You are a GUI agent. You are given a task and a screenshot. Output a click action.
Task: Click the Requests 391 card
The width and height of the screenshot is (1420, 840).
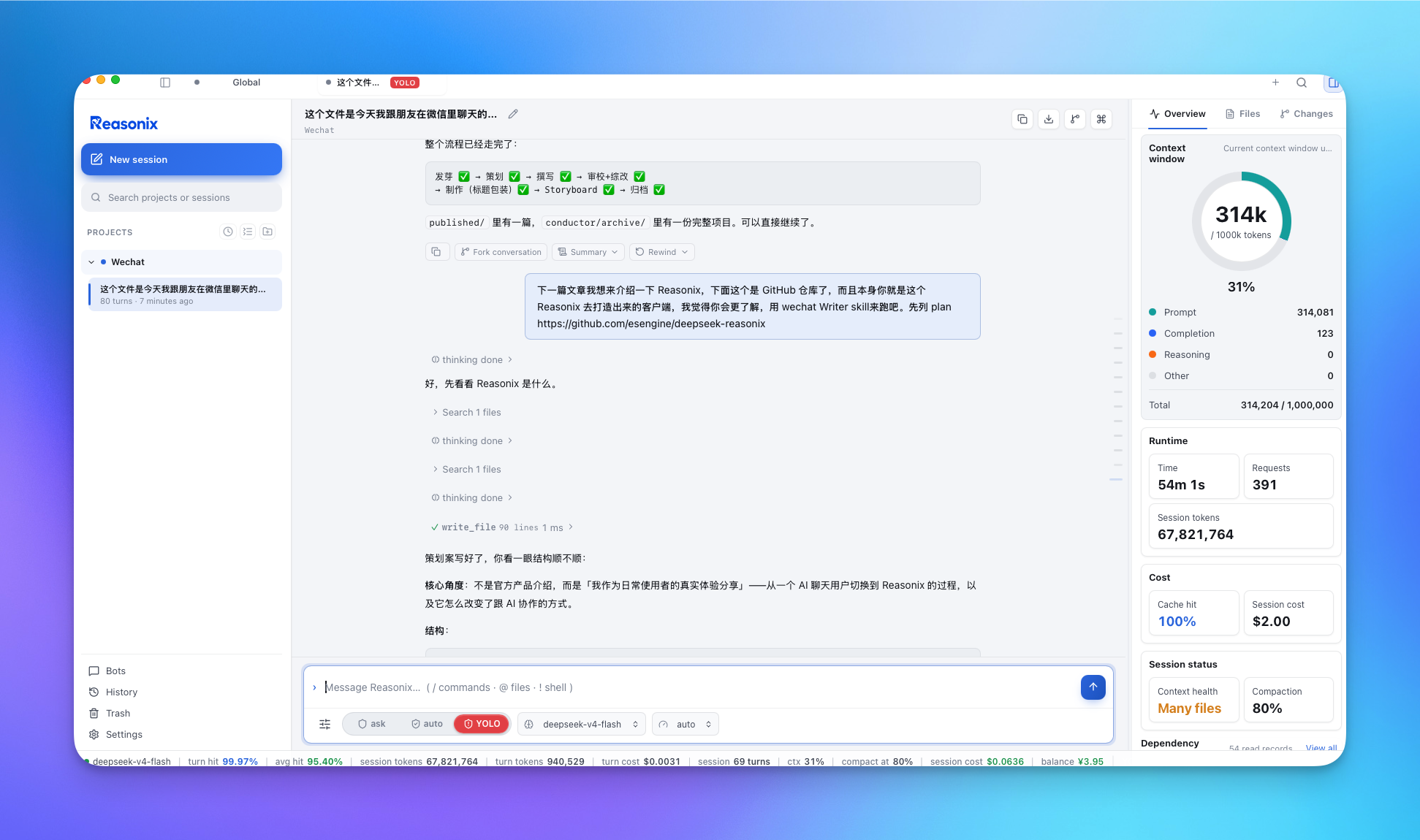1288,476
